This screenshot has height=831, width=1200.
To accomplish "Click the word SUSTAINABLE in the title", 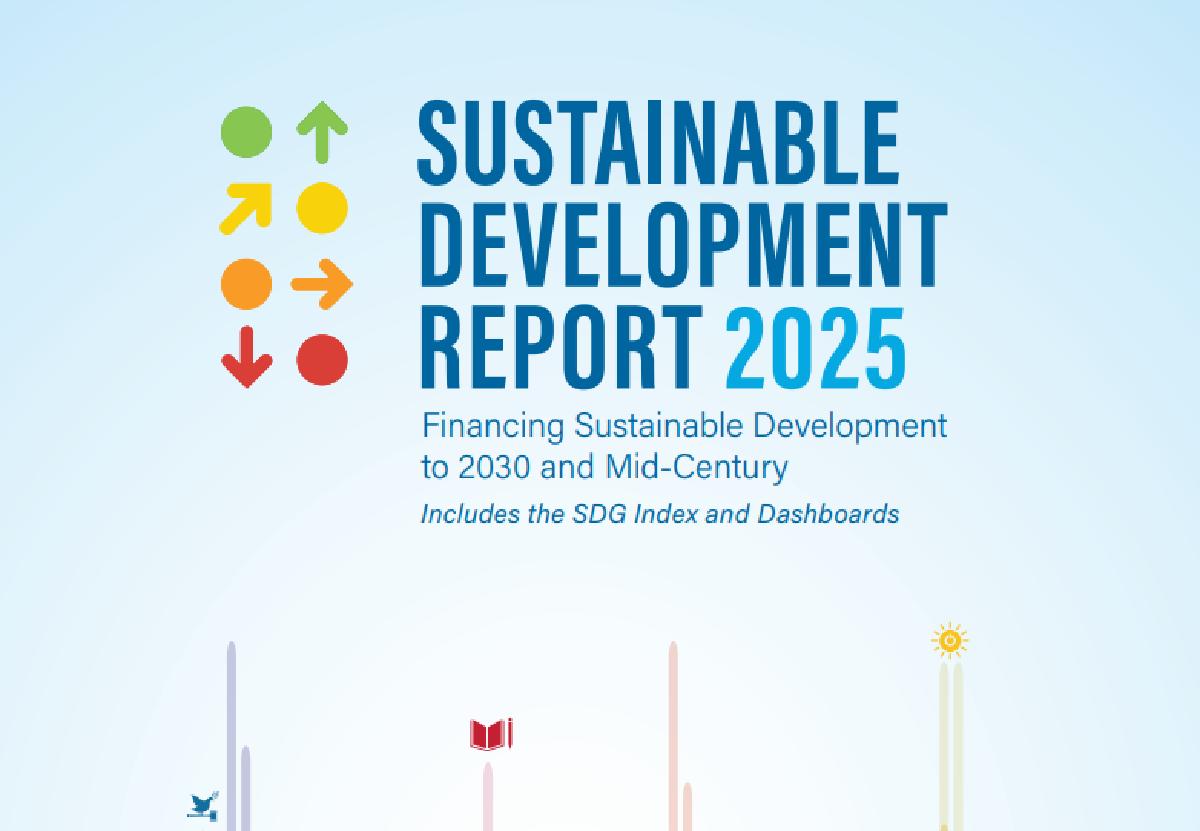I will [x=657, y=142].
